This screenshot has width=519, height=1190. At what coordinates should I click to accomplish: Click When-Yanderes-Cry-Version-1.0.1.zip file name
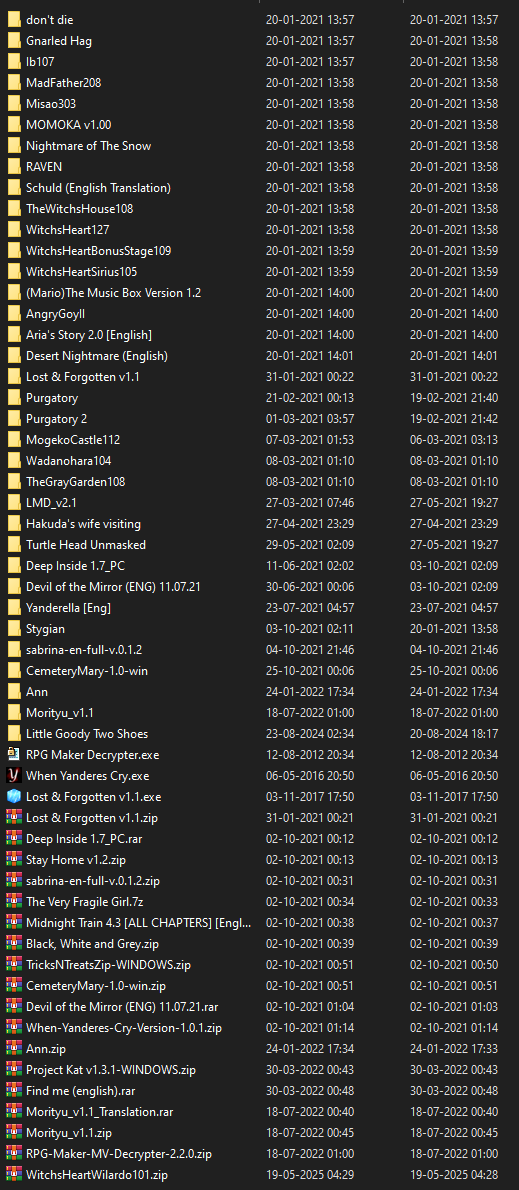[x=124, y=1028]
